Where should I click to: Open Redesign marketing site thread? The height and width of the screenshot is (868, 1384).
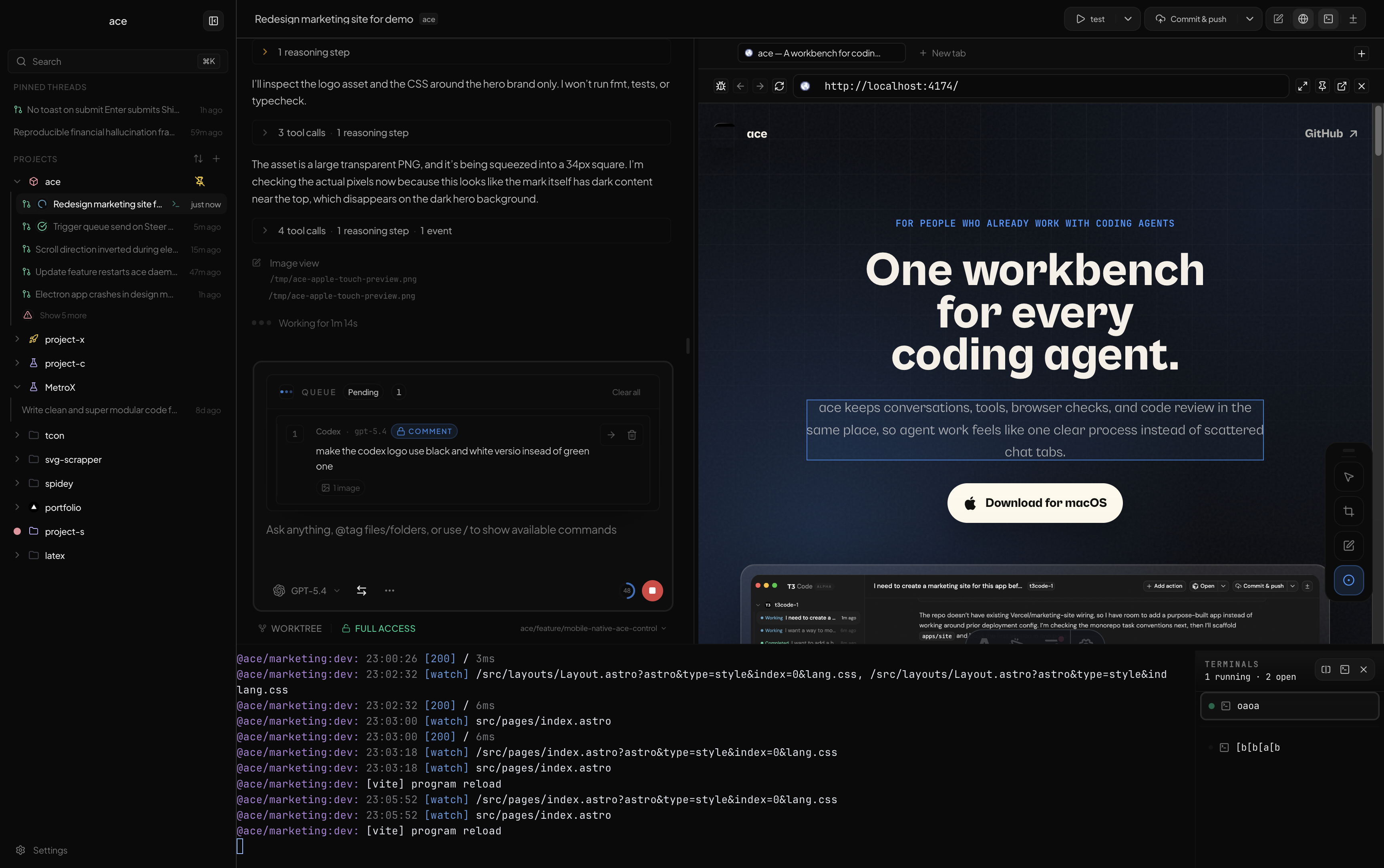121,204
